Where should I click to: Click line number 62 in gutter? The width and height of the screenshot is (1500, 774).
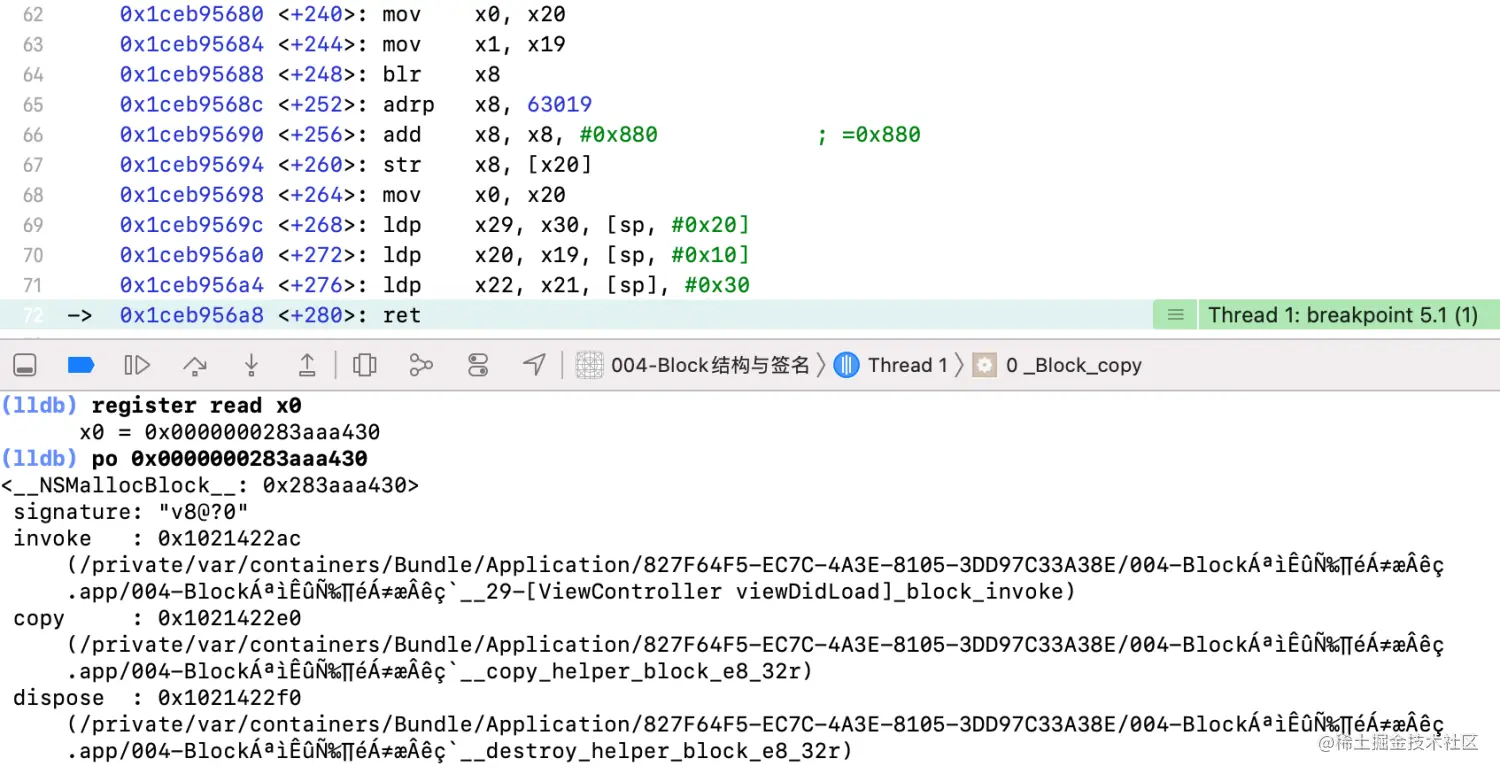[33, 15]
